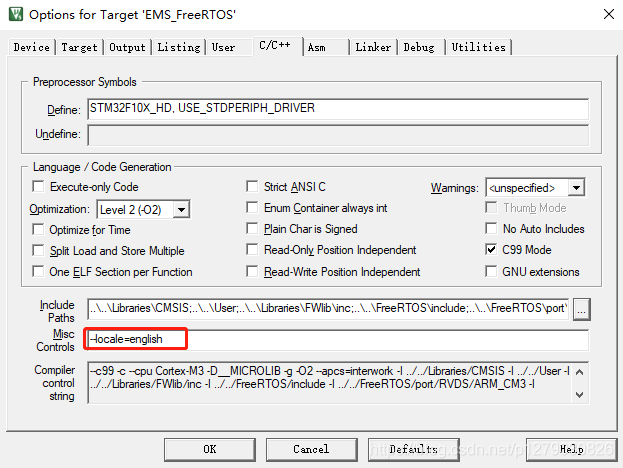Viewport: 623px width, 468px height.
Task: Click the Undefine input field
Action: 338,135
